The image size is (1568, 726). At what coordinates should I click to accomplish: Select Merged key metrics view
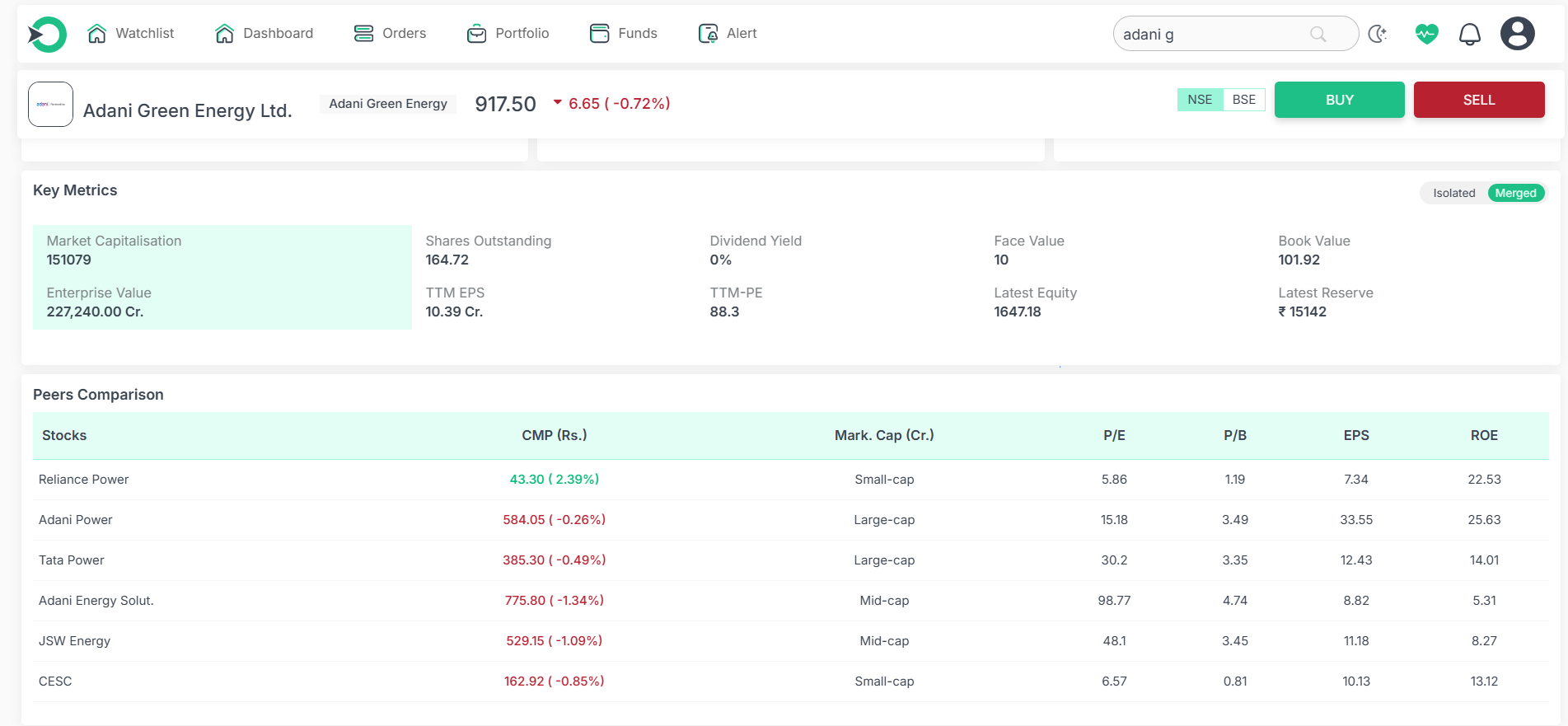(1515, 193)
